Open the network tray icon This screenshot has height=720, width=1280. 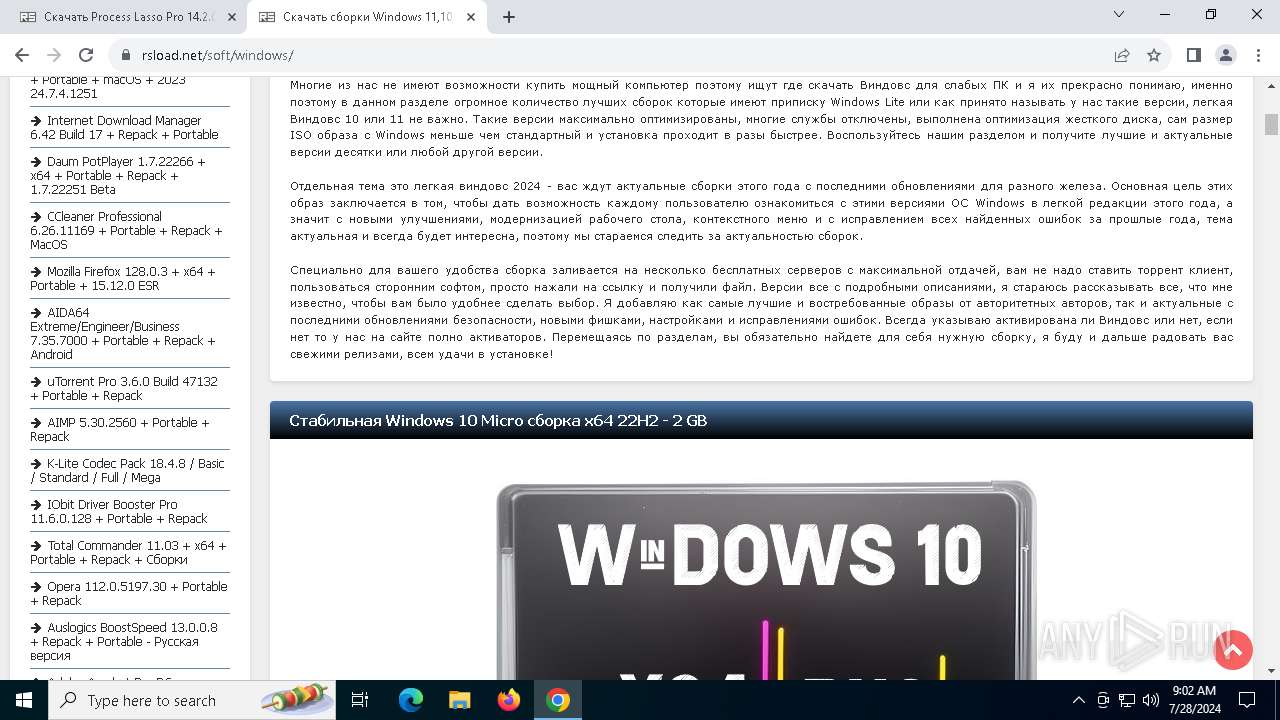point(1127,700)
